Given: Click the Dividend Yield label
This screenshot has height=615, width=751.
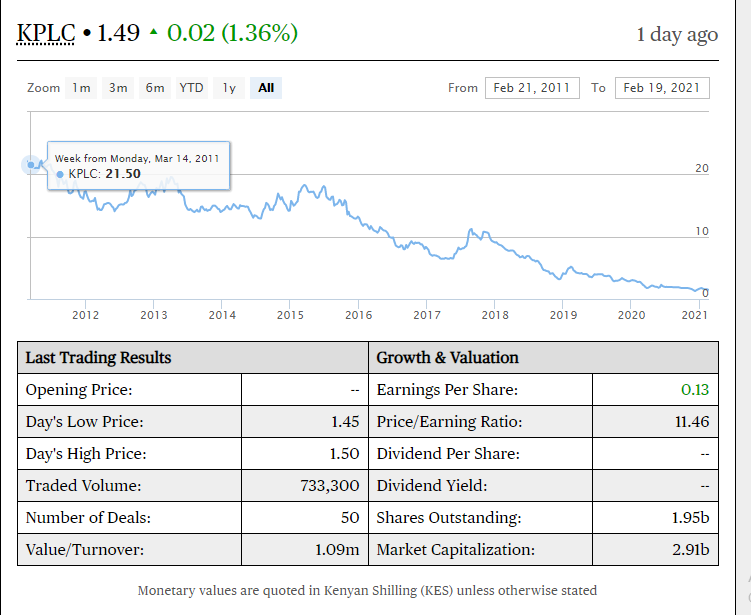Looking at the screenshot, I should pos(432,486).
